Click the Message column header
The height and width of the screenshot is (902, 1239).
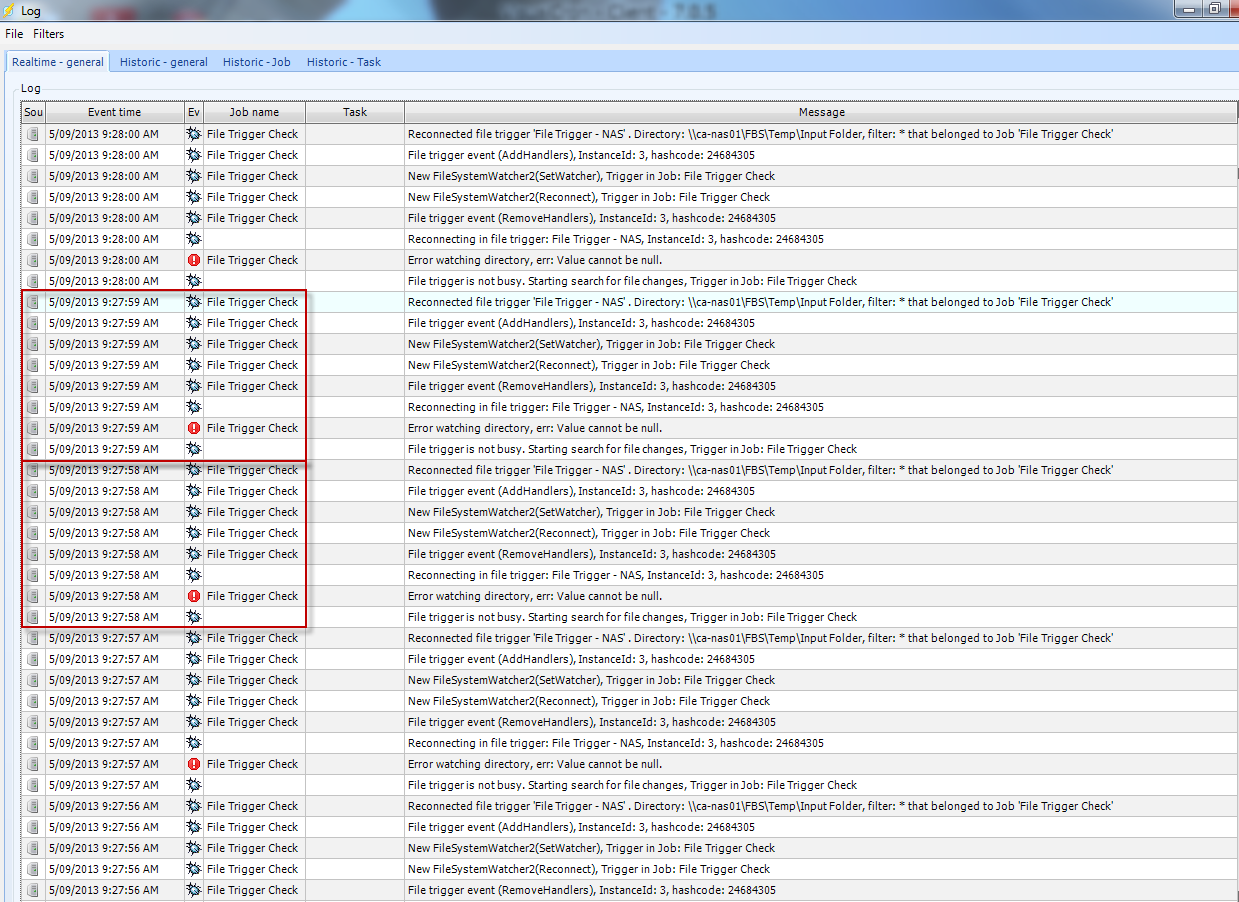pyautogui.click(x=821, y=112)
